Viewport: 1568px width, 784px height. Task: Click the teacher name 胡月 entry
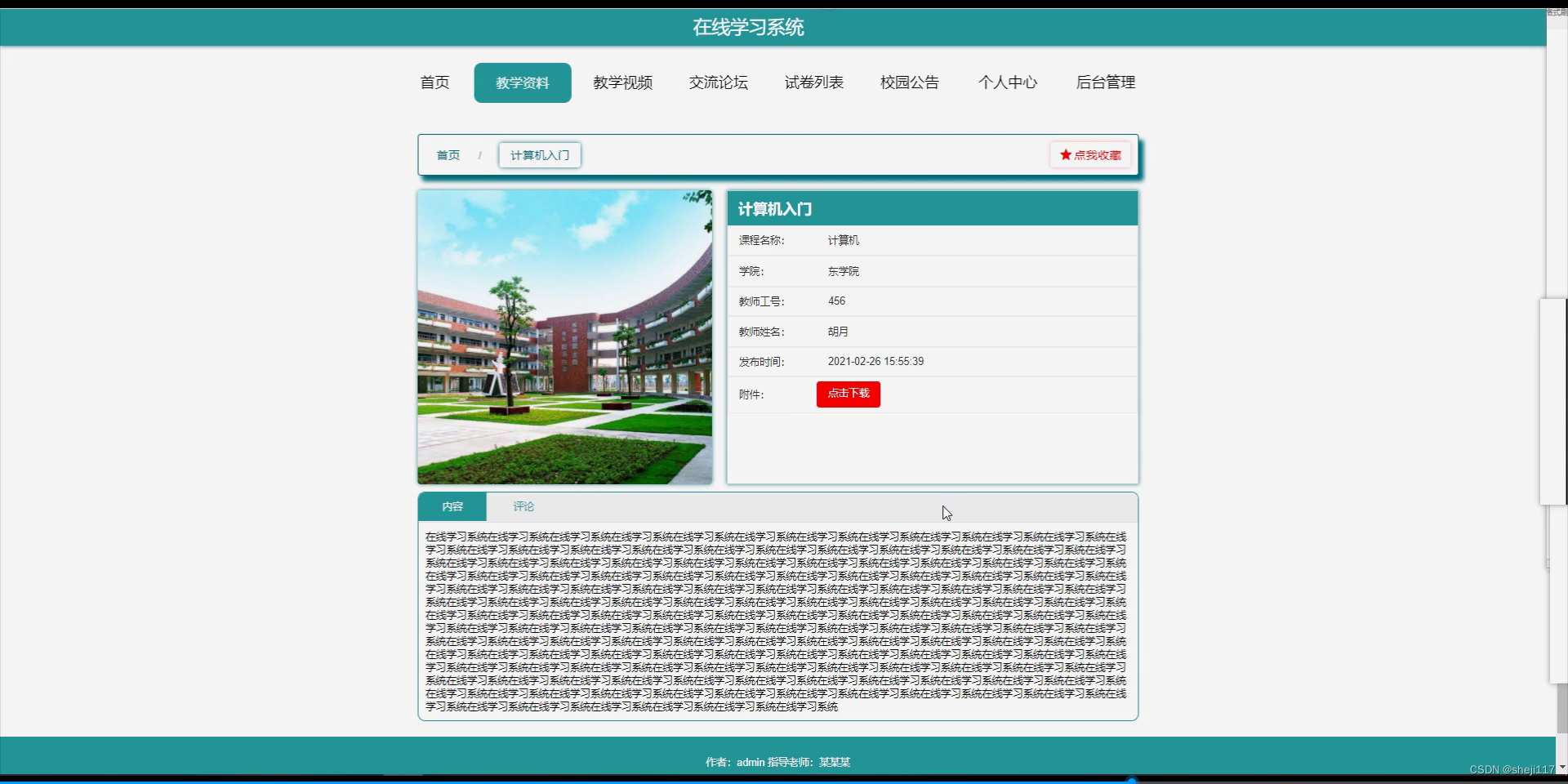pos(840,331)
